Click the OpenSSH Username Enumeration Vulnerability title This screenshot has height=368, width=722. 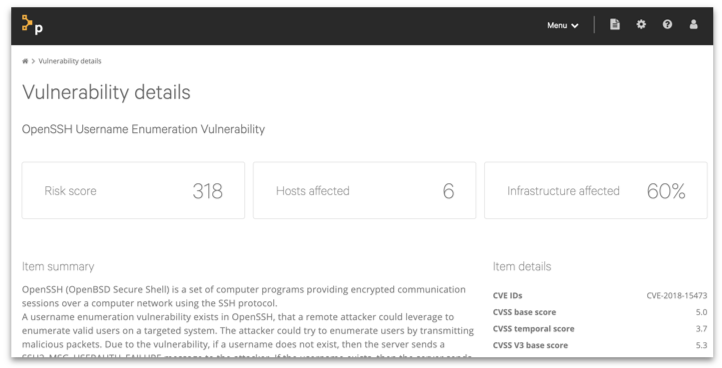click(x=143, y=129)
